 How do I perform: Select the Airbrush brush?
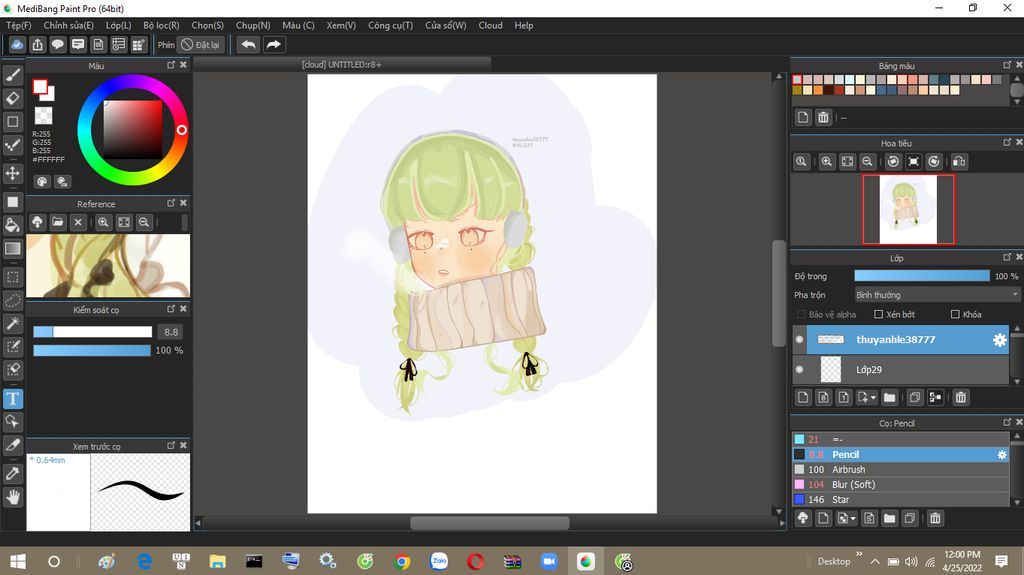click(x=901, y=469)
